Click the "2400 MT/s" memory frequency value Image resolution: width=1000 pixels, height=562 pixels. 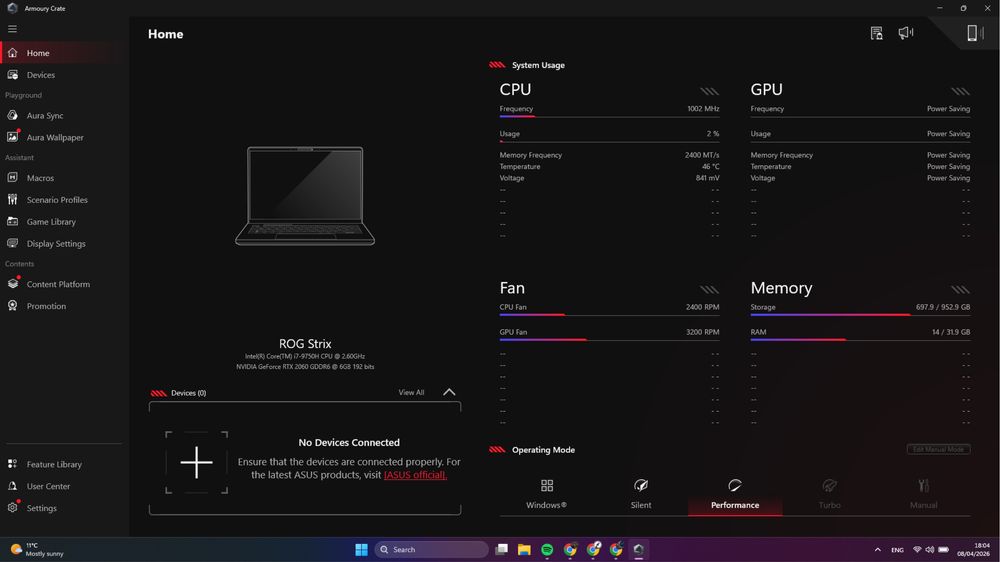(x=702, y=155)
